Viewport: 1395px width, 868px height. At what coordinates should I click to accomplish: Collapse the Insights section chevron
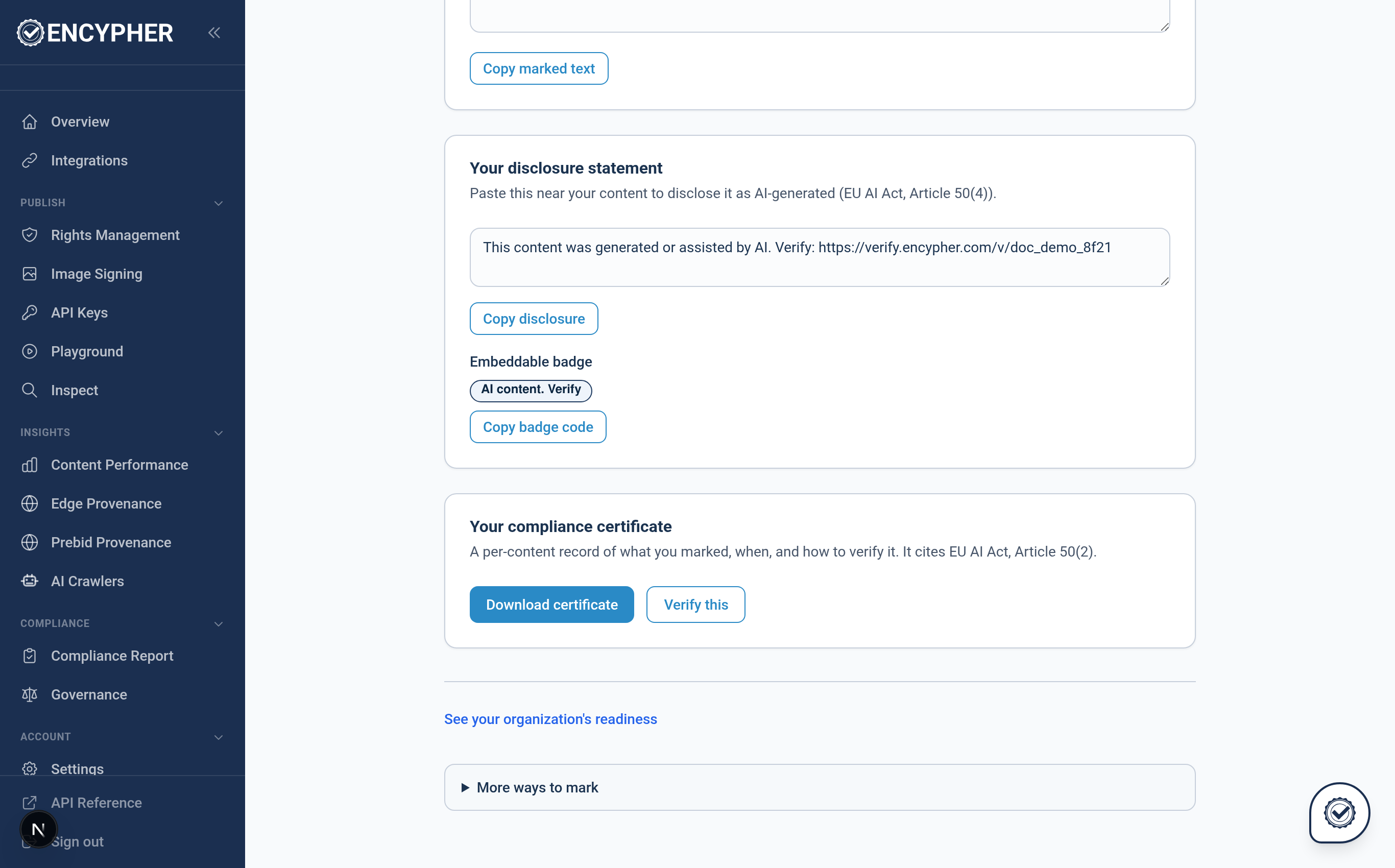(218, 433)
